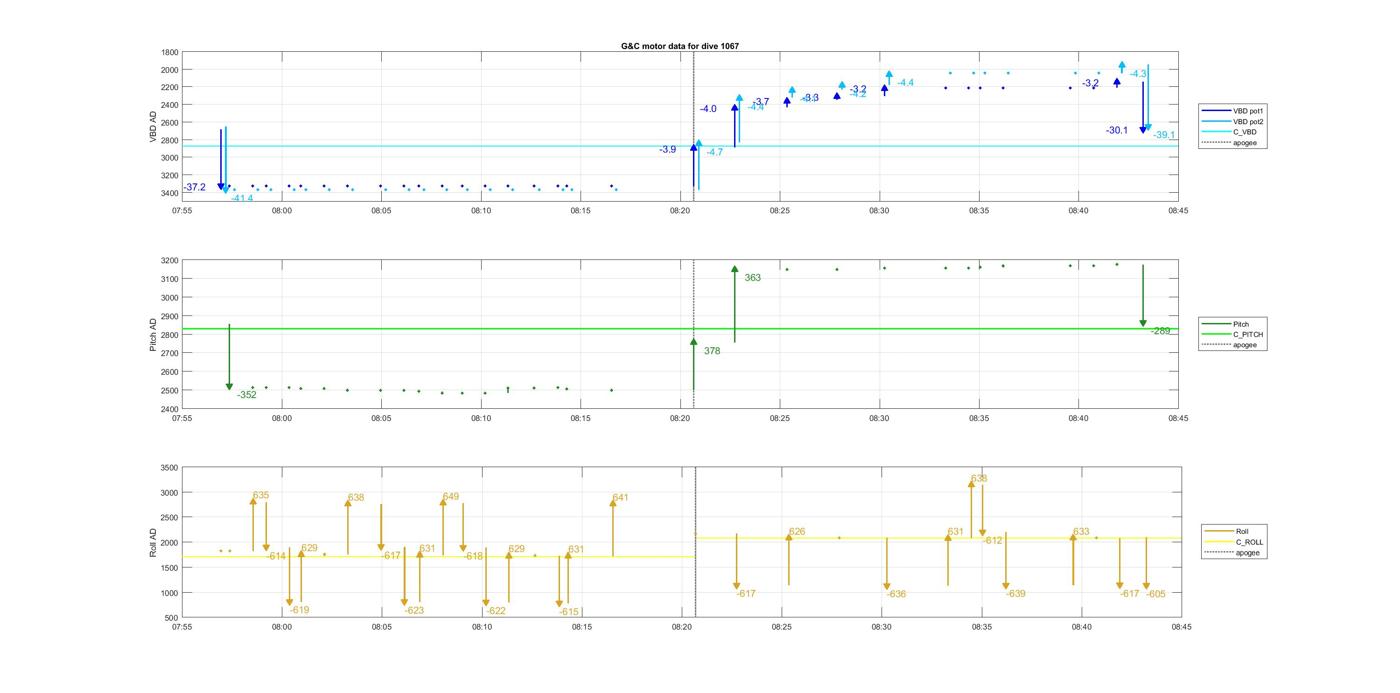Click the "VBD AD" y-axis label
The width and height of the screenshot is (1400, 693).
click(x=153, y=126)
